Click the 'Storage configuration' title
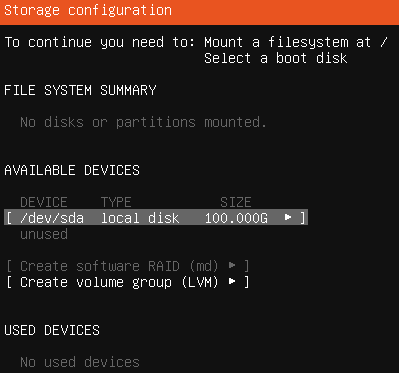This screenshot has width=399, height=373. (88, 10)
